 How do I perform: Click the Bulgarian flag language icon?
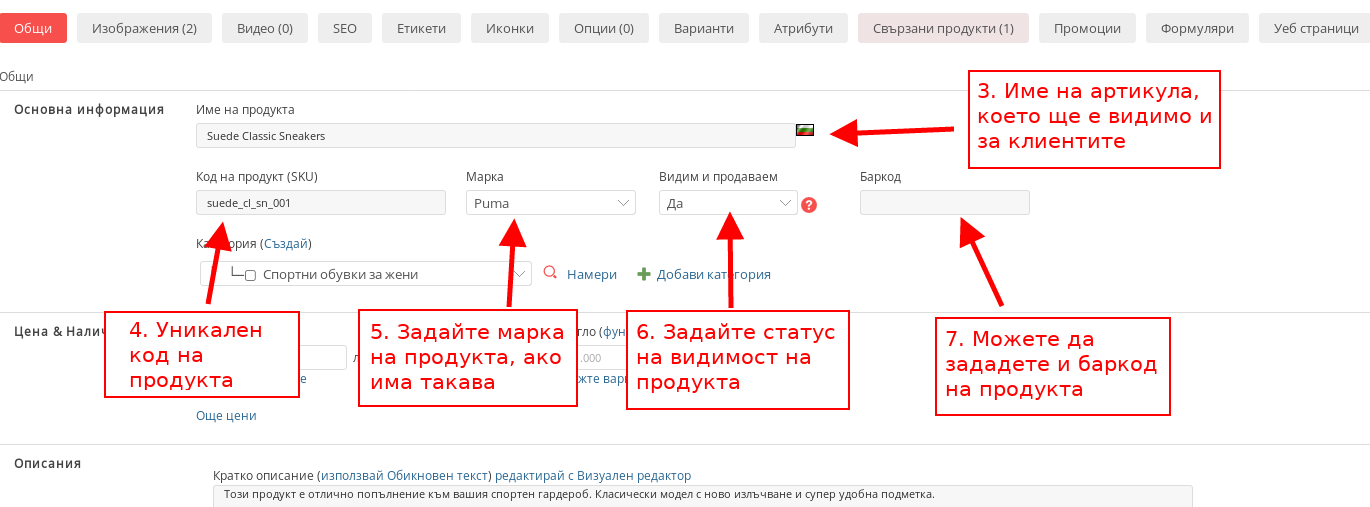(804, 130)
